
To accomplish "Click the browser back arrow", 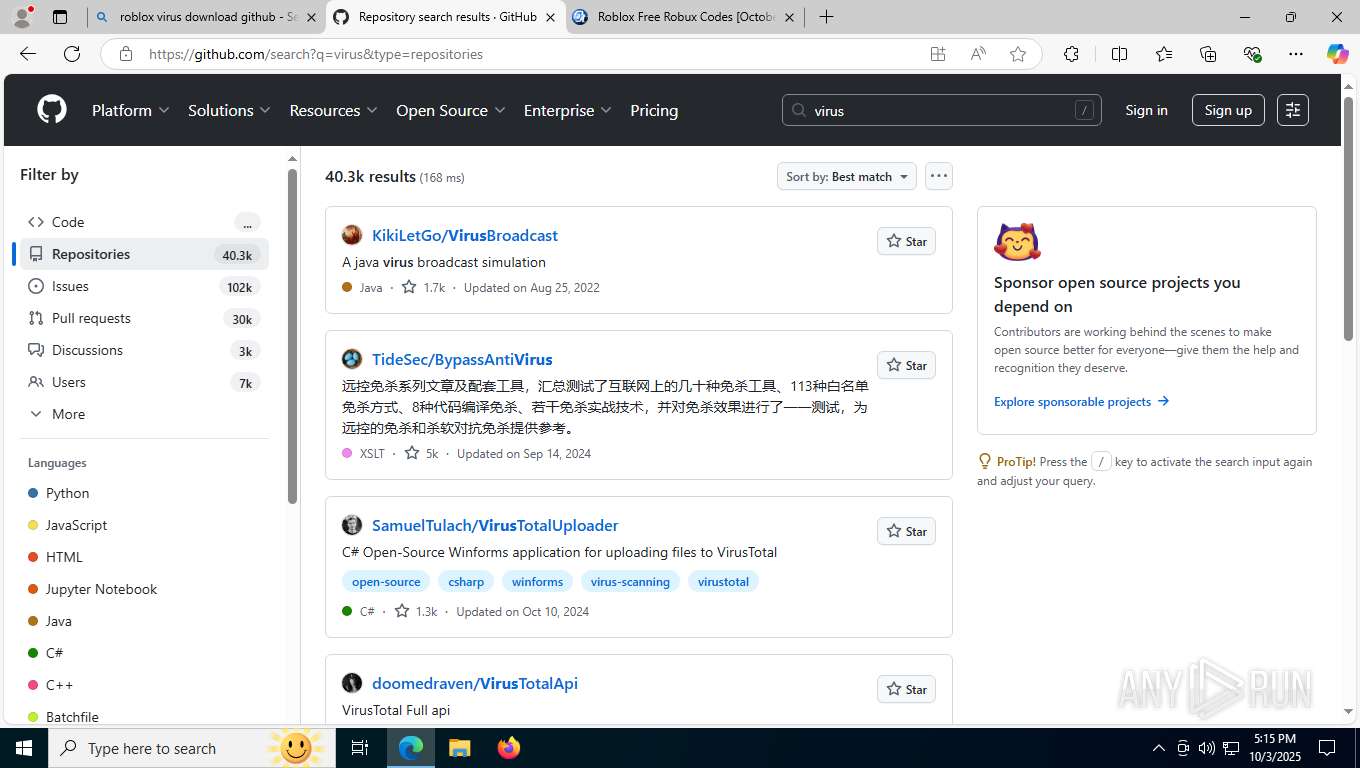I will [28, 54].
